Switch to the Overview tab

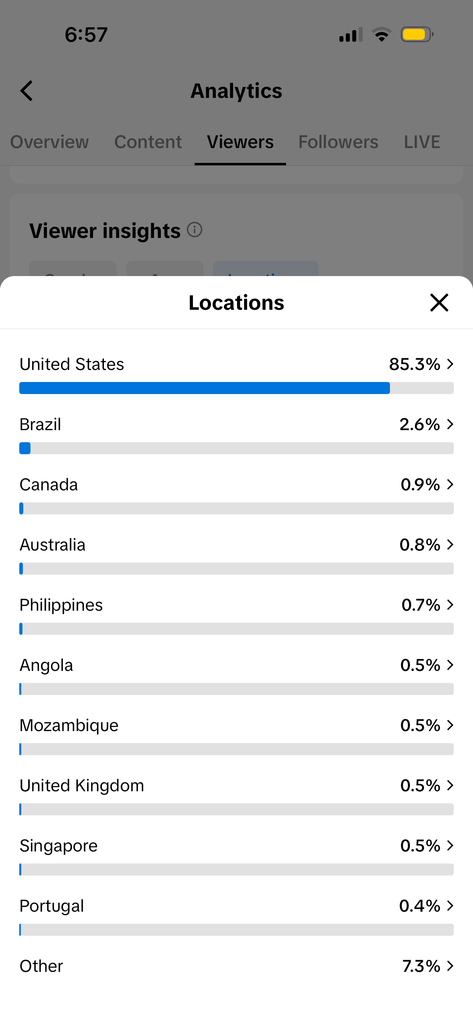click(x=50, y=142)
